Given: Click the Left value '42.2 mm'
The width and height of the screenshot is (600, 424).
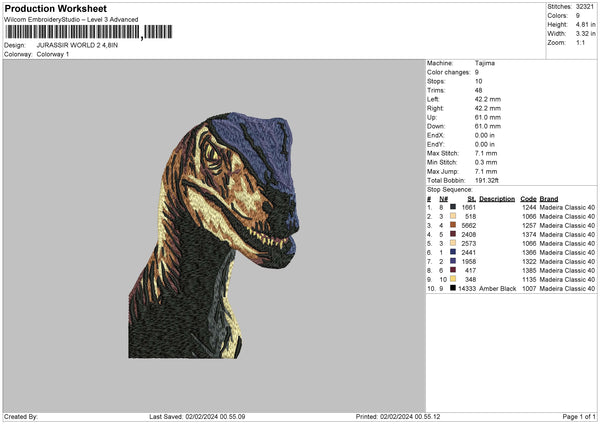Looking at the screenshot, I should pyautogui.click(x=488, y=99).
